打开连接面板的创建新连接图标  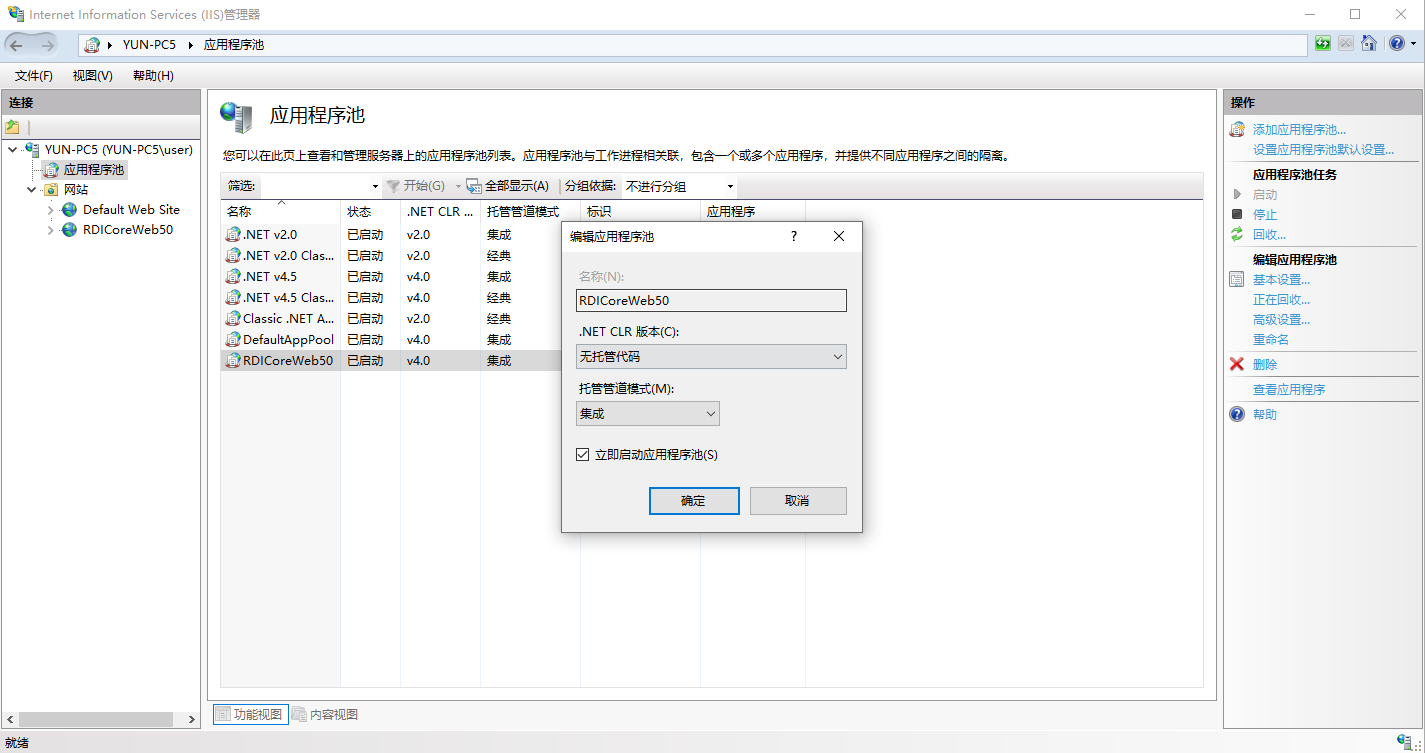point(13,126)
